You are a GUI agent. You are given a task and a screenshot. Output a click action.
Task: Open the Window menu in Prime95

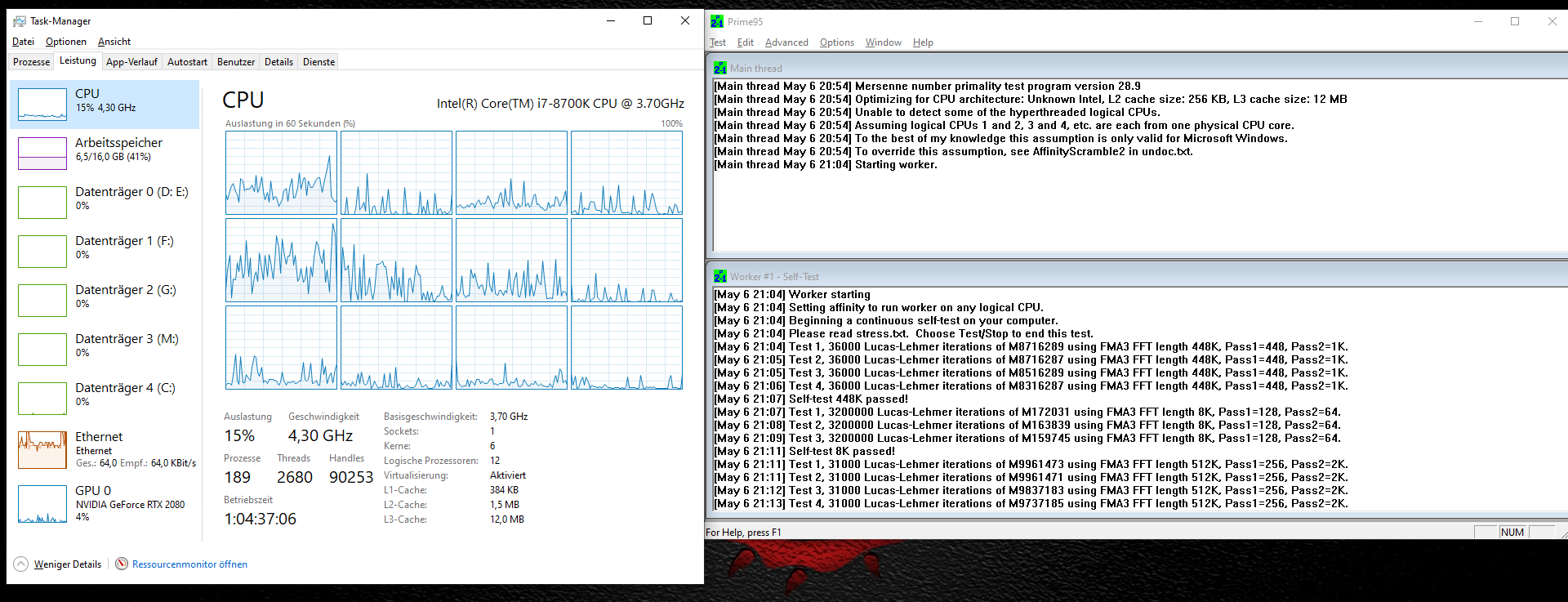(883, 42)
